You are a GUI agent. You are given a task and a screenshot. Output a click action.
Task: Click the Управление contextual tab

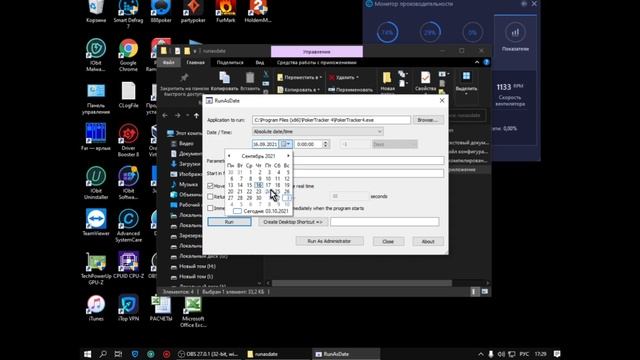tap(317, 52)
